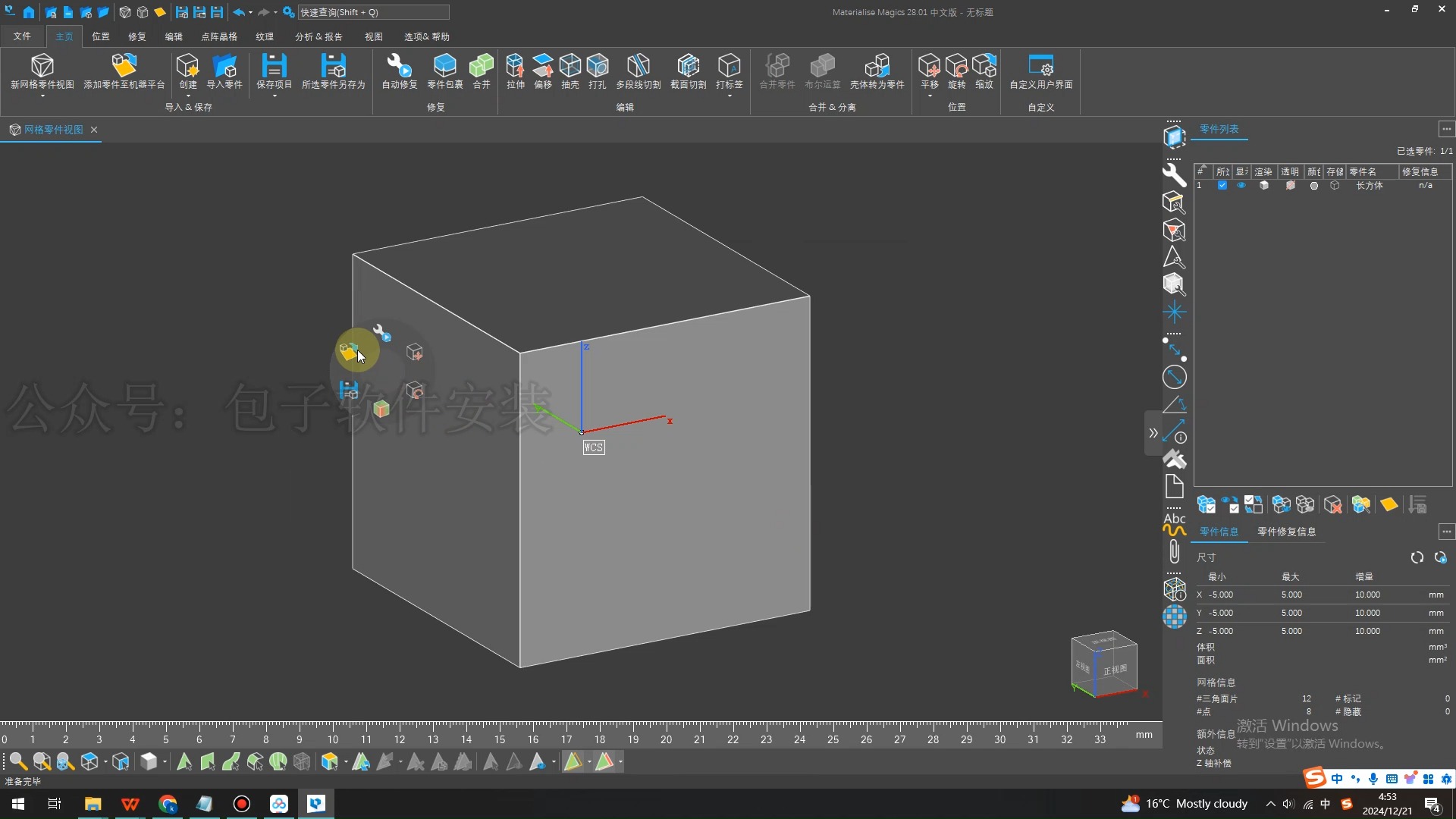Uncheck the selection checkbox for 长方体

(1222, 186)
